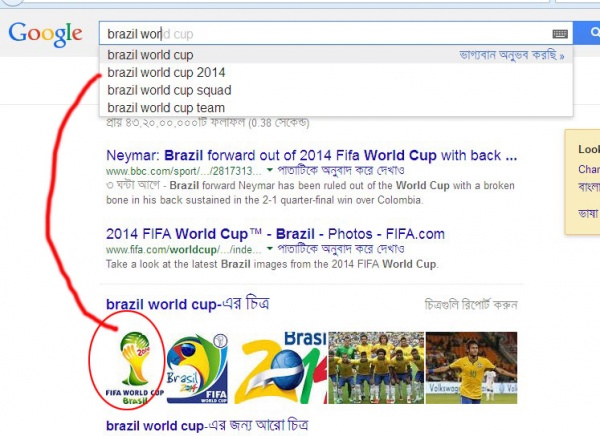Open the on-screen keyboard icon in search box
Image resolution: width=600 pixels, height=436 pixels.
click(x=560, y=34)
